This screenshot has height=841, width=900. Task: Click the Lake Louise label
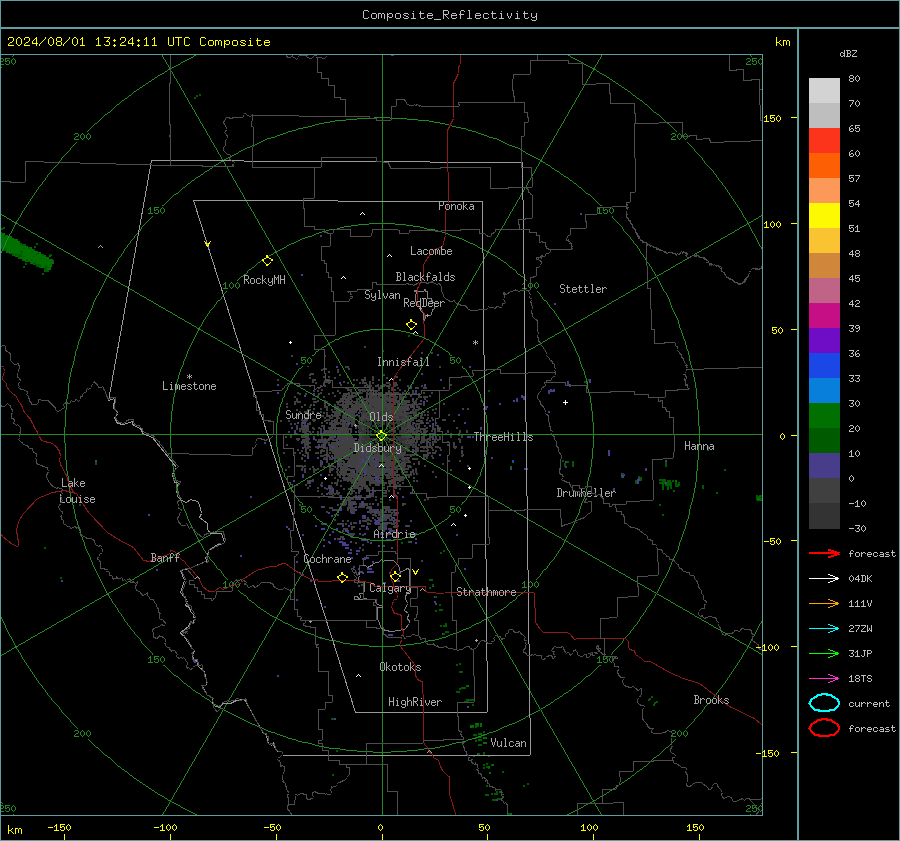(77, 491)
